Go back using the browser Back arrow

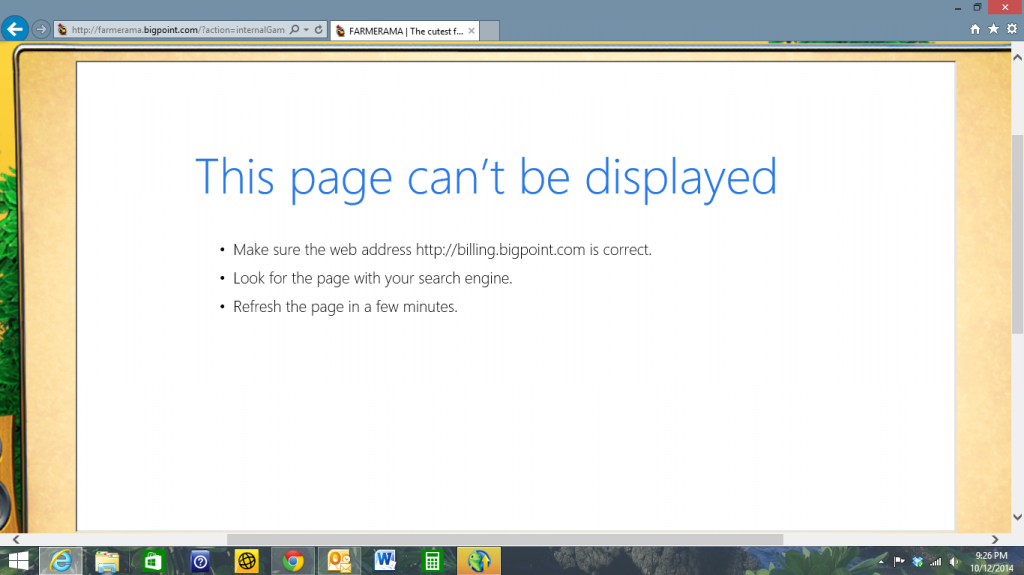tap(14, 29)
